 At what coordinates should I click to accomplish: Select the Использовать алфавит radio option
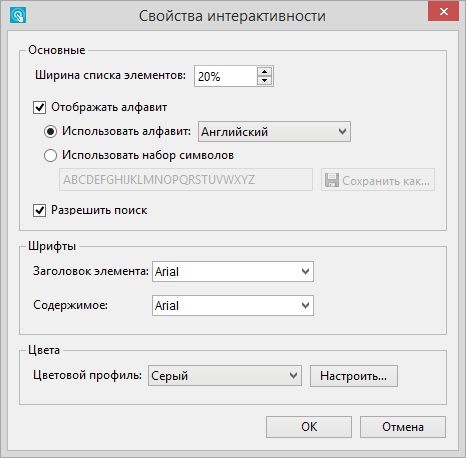pos(50,131)
